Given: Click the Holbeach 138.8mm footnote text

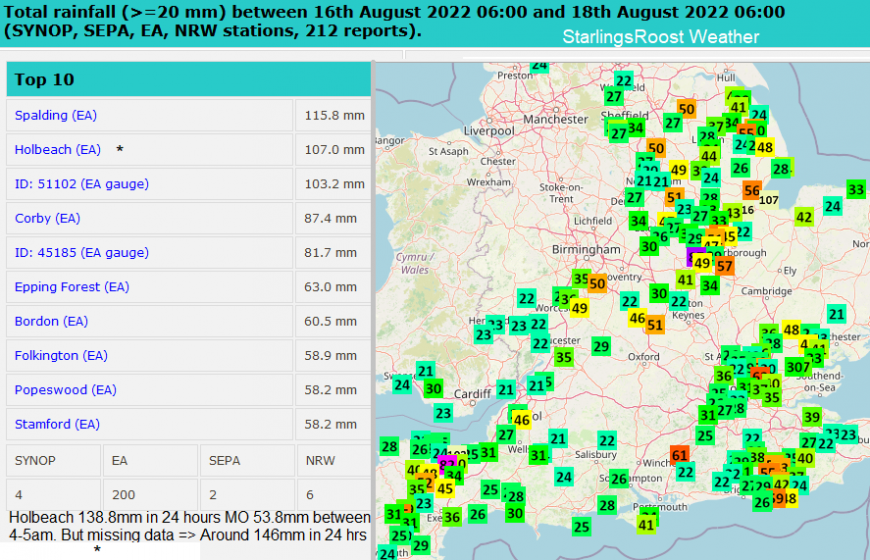Looking at the screenshot, I should (x=189, y=526).
